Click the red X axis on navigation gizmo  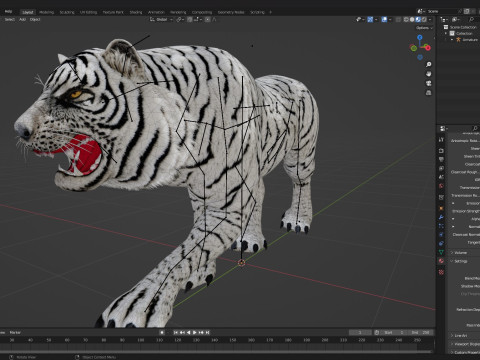428,48
